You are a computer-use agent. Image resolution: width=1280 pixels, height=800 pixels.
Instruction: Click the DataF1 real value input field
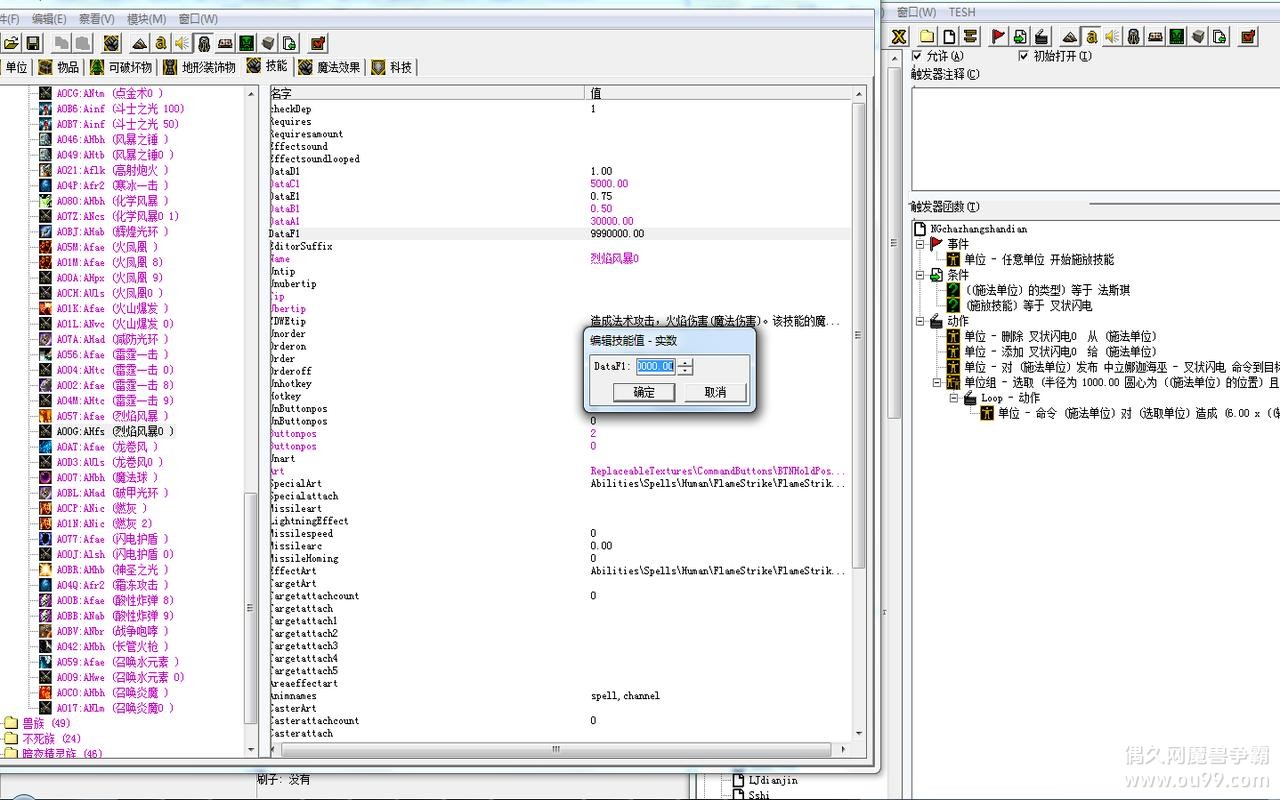tap(656, 366)
